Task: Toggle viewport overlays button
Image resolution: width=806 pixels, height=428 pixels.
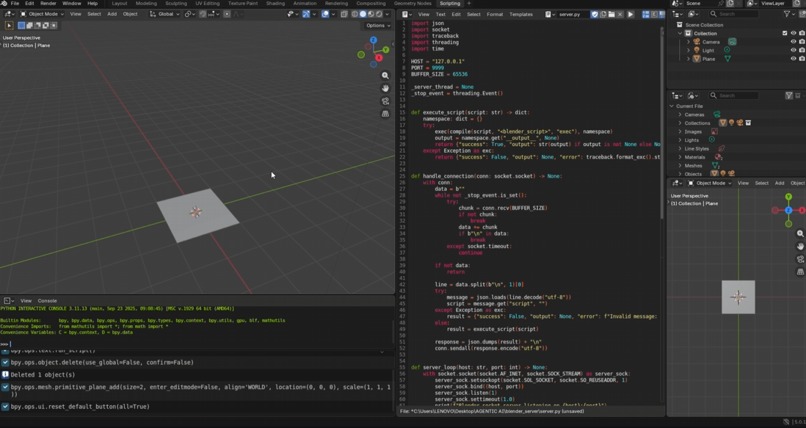Action: [x=325, y=14]
